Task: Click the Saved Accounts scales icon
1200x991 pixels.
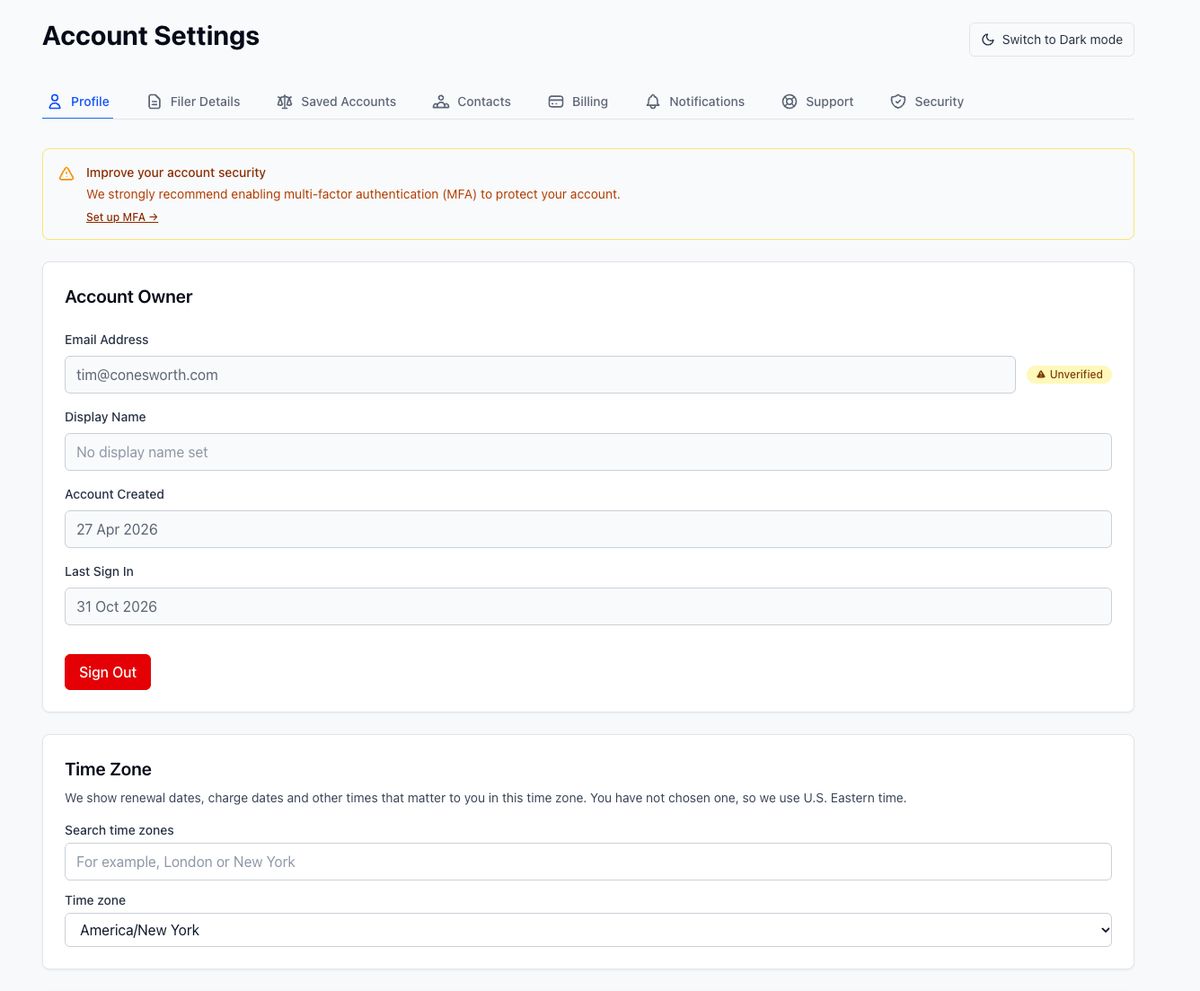Action: click(285, 101)
